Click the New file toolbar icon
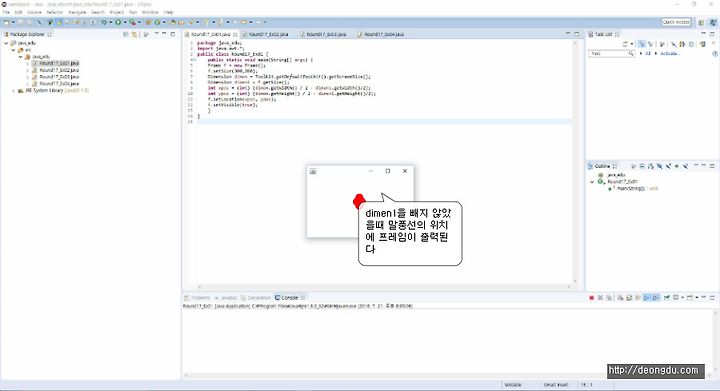The image size is (720, 391). tap(6, 22)
